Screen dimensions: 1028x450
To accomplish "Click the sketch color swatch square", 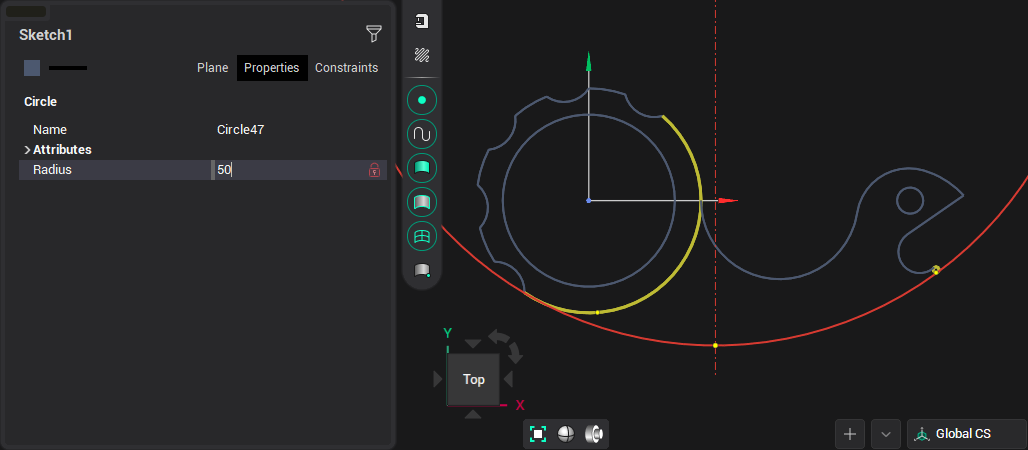I will tap(32, 68).
